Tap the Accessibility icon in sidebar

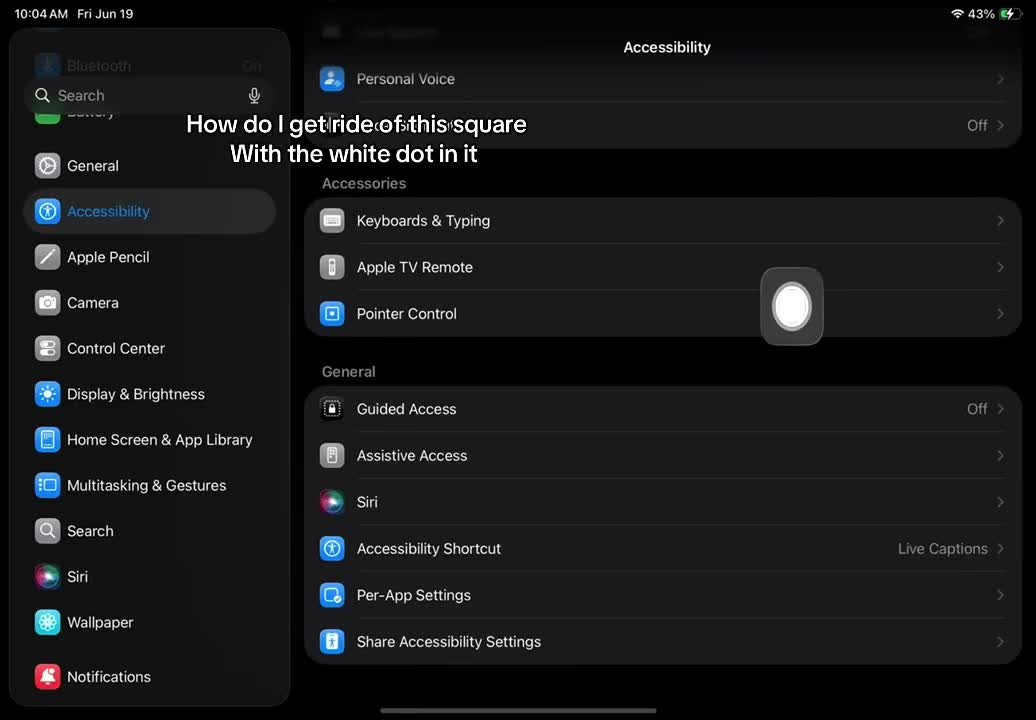48,211
